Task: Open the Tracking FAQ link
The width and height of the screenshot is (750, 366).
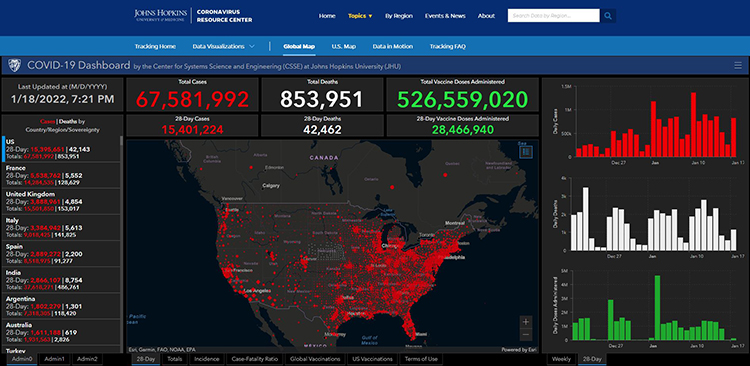Action: pyautogui.click(x=448, y=46)
